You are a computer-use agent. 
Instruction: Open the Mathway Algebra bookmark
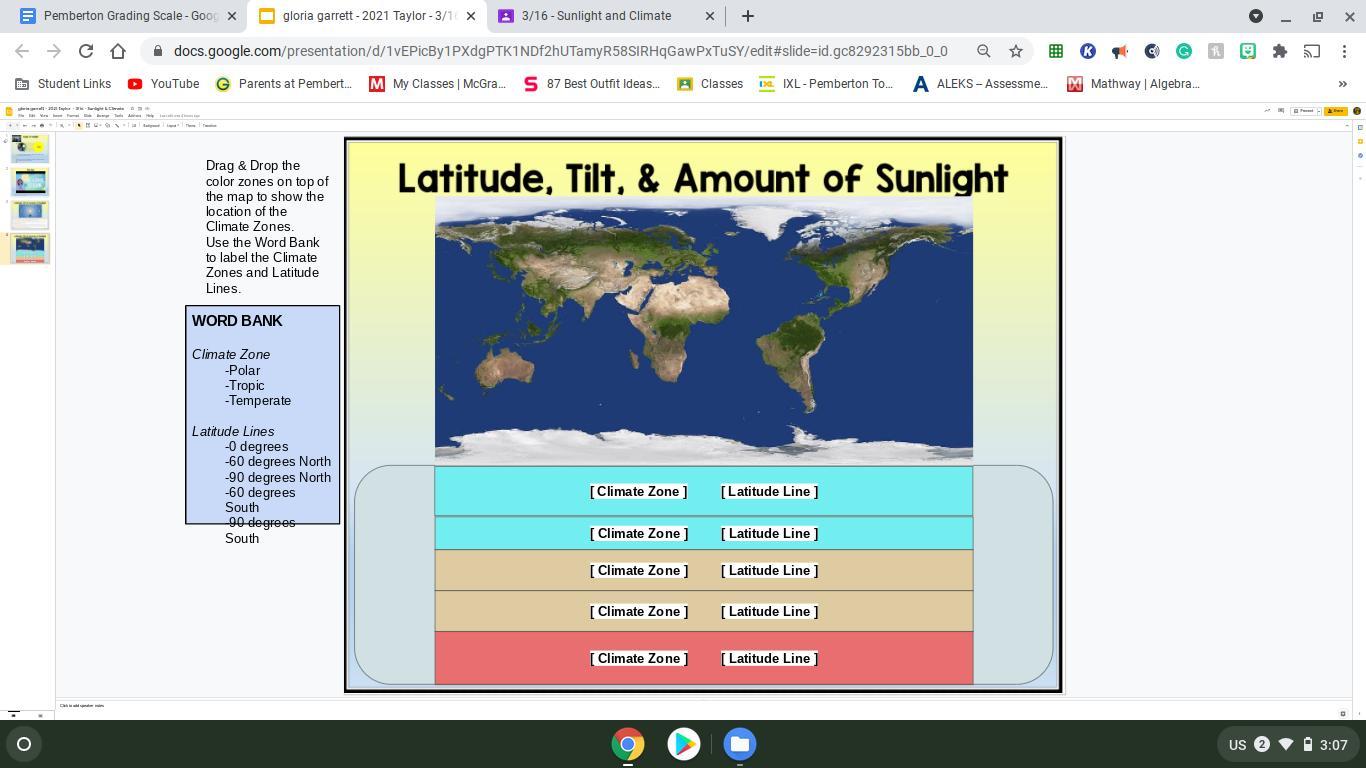click(1133, 84)
